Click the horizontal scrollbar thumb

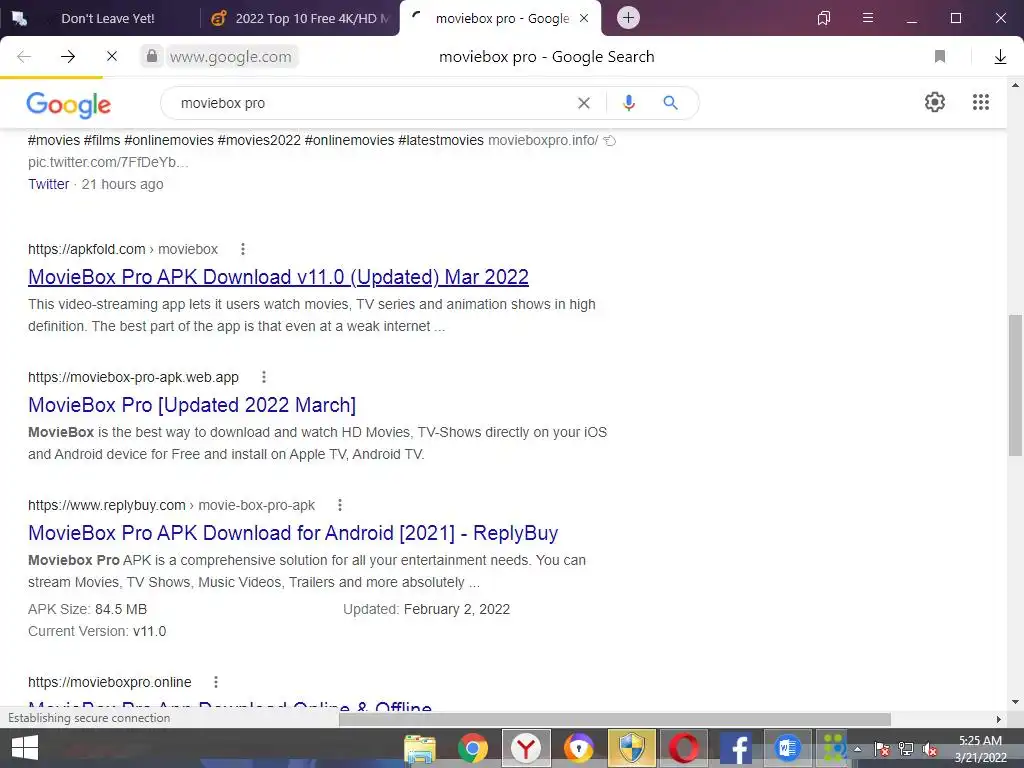point(615,719)
